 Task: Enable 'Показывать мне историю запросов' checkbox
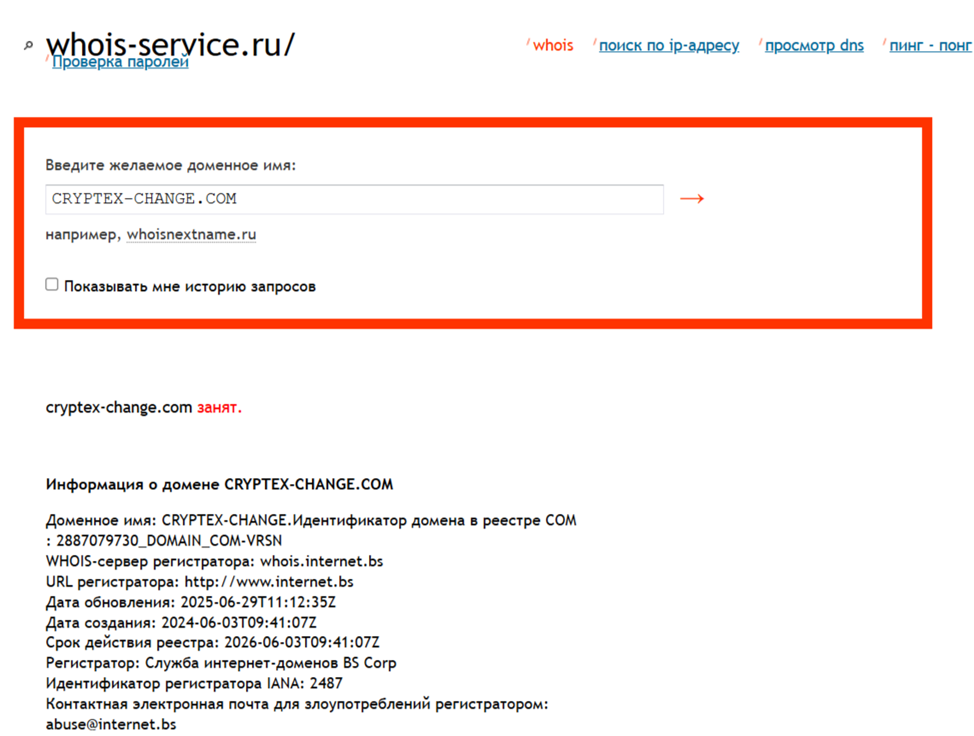tap(52, 284)
